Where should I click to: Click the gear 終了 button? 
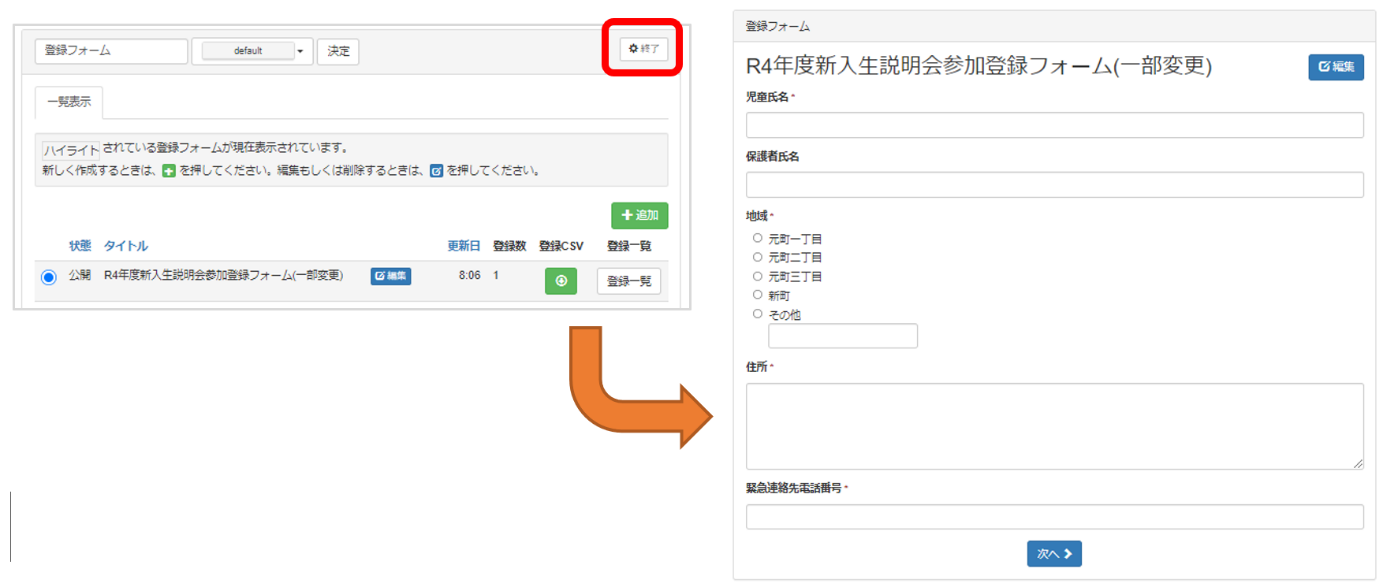(x=643, y=49)
